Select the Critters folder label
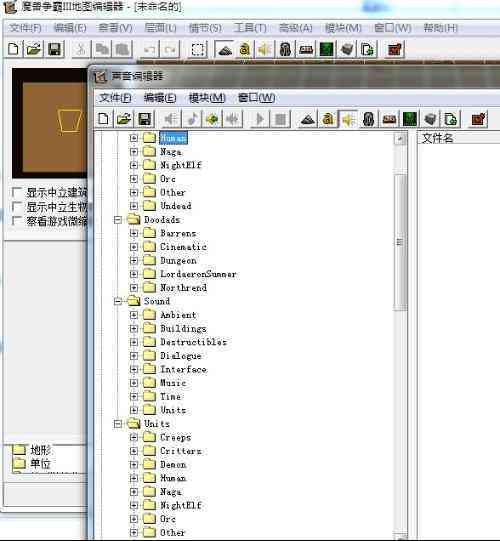Image resolution: width=500 pixels, height=541 pixels. tap(181, 451)
